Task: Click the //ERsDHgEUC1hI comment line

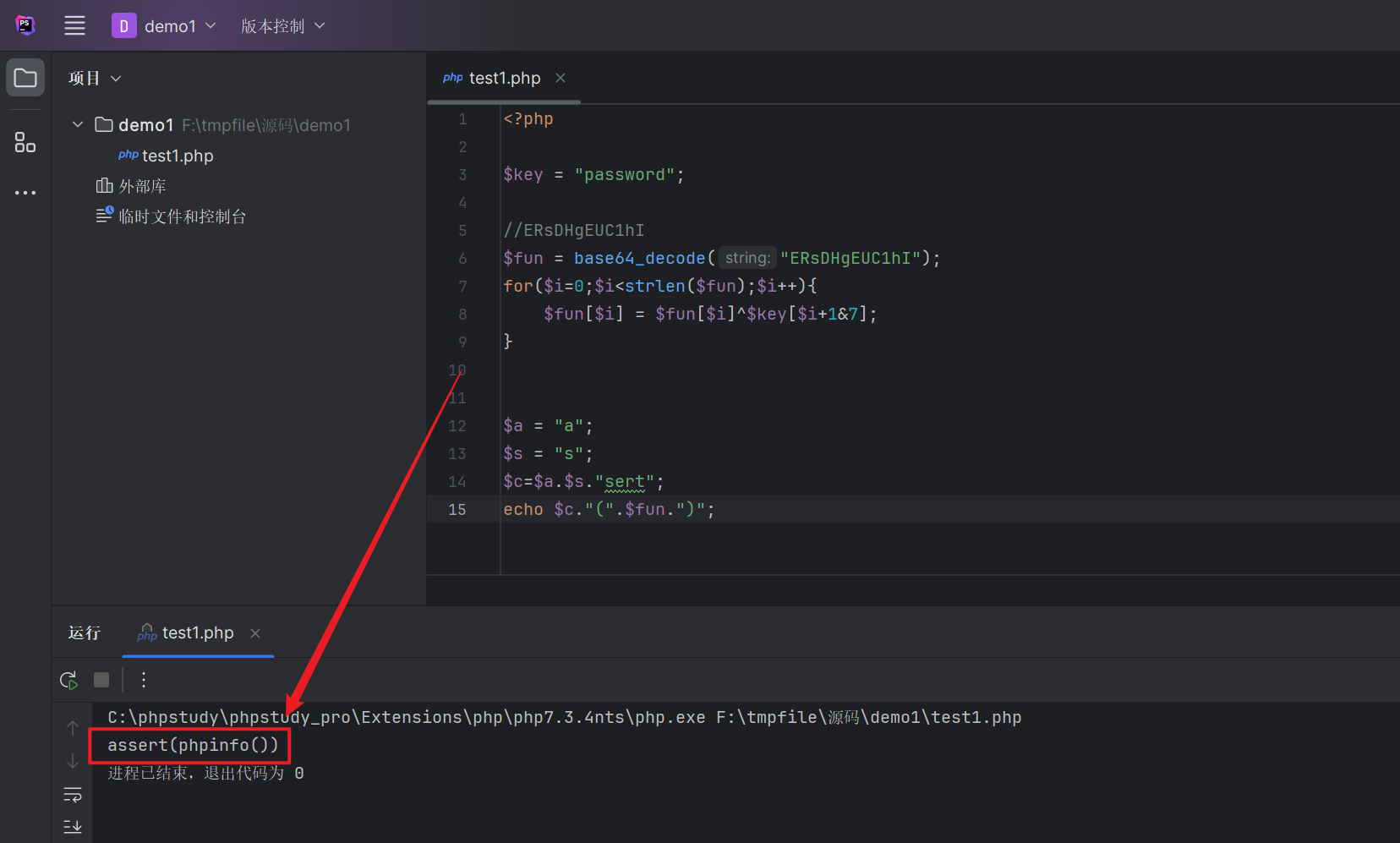Action: click(x=574, y=230)
